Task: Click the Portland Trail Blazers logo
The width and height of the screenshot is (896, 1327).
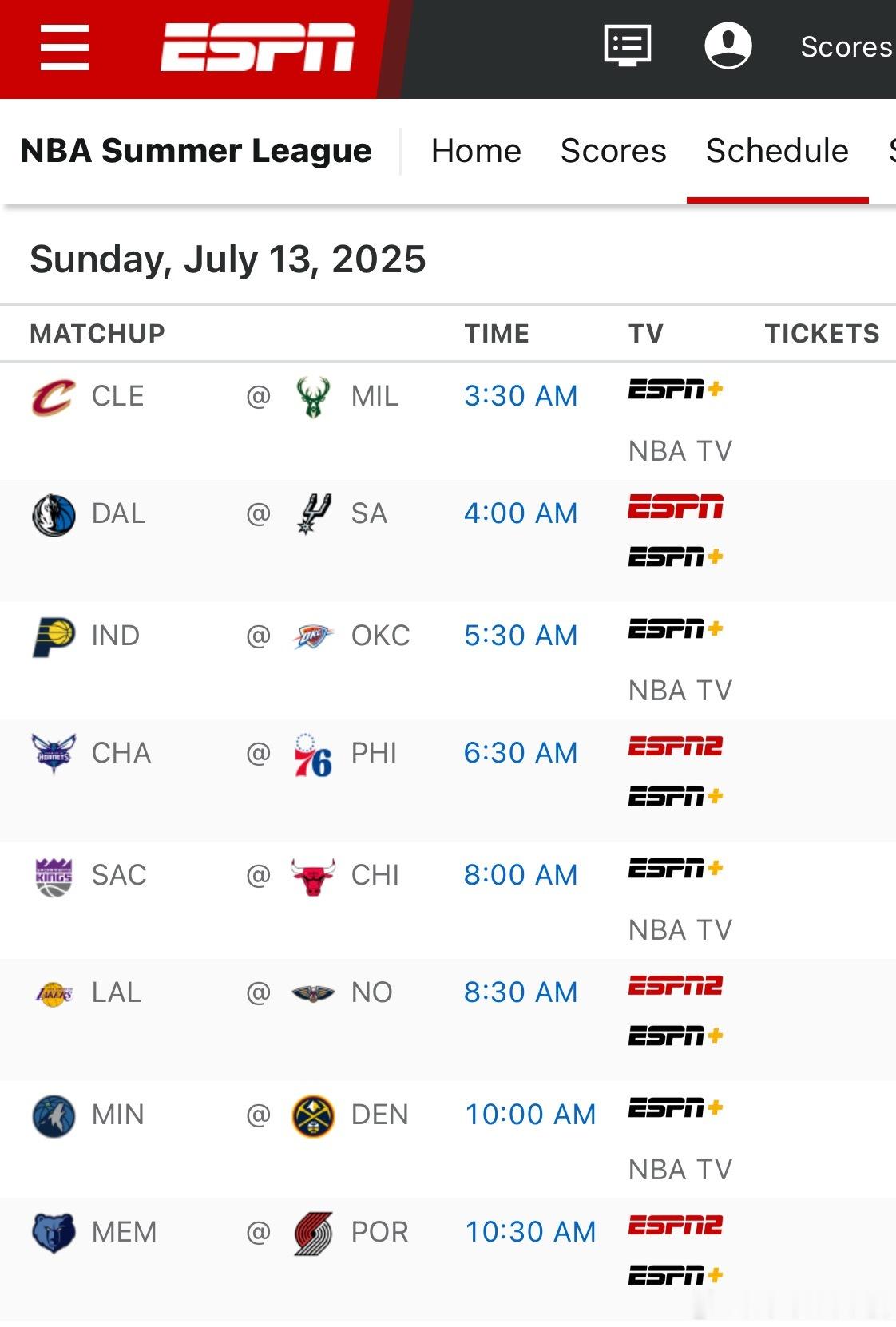Action: [313, 1233]
